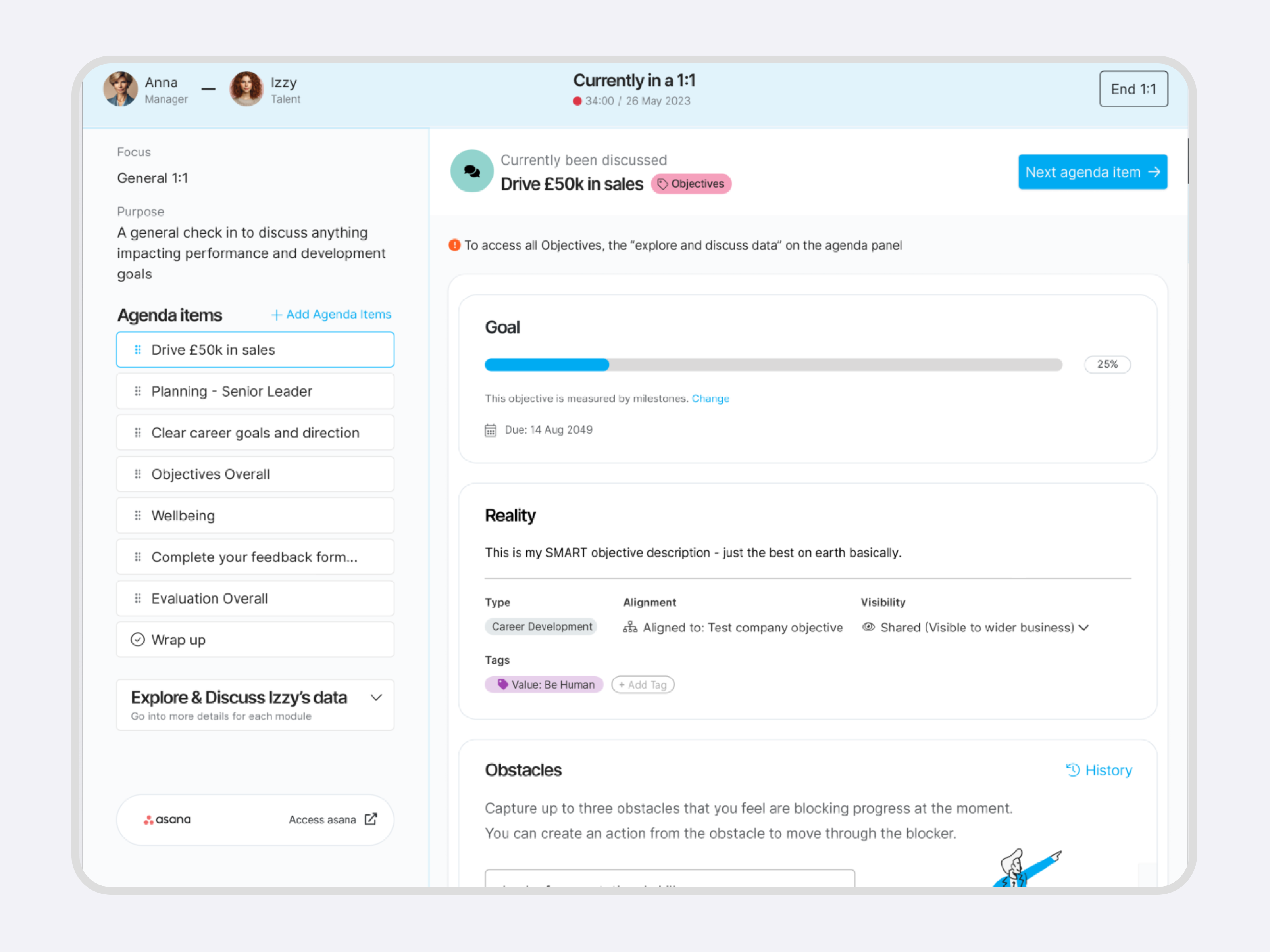Open the Evaluation Overall agenda item

tap(256, 599)
